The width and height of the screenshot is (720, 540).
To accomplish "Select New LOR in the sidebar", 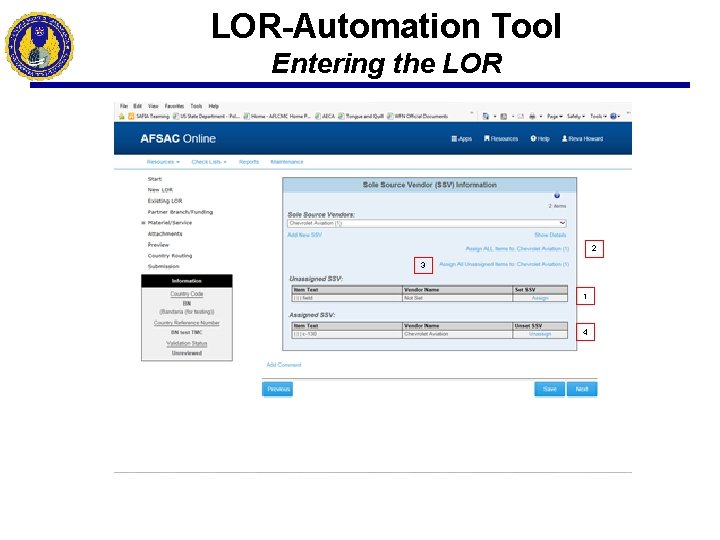I will (x=160, y=190).
